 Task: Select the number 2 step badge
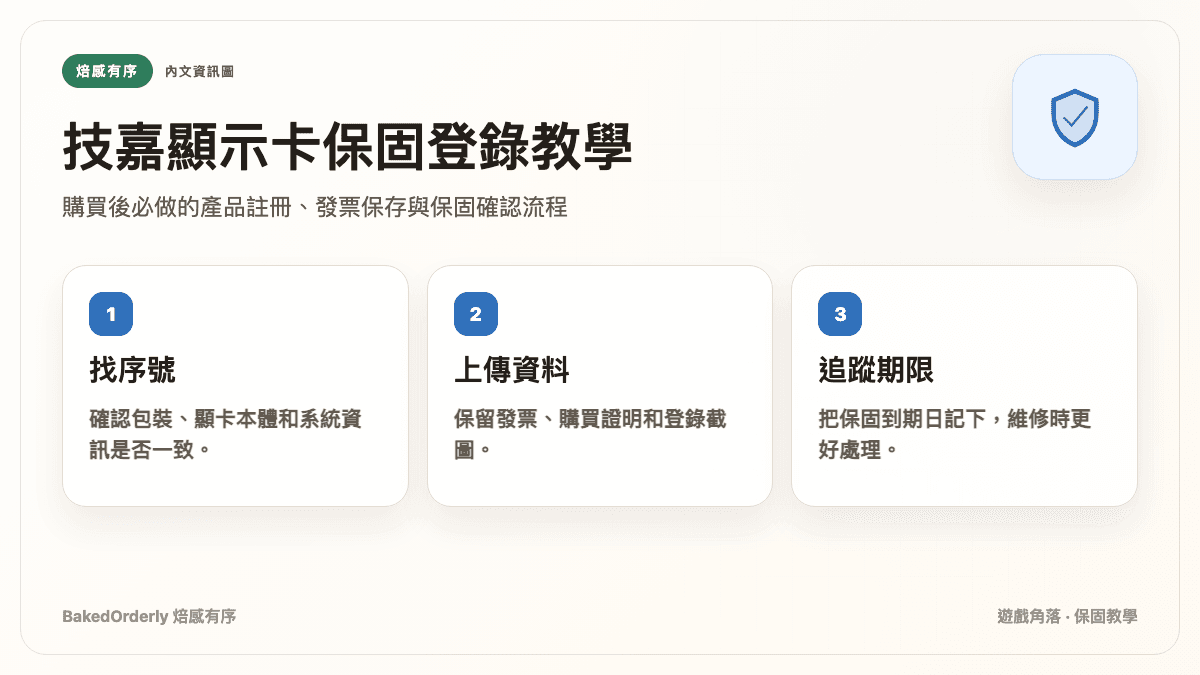click(x=475, y=314)
